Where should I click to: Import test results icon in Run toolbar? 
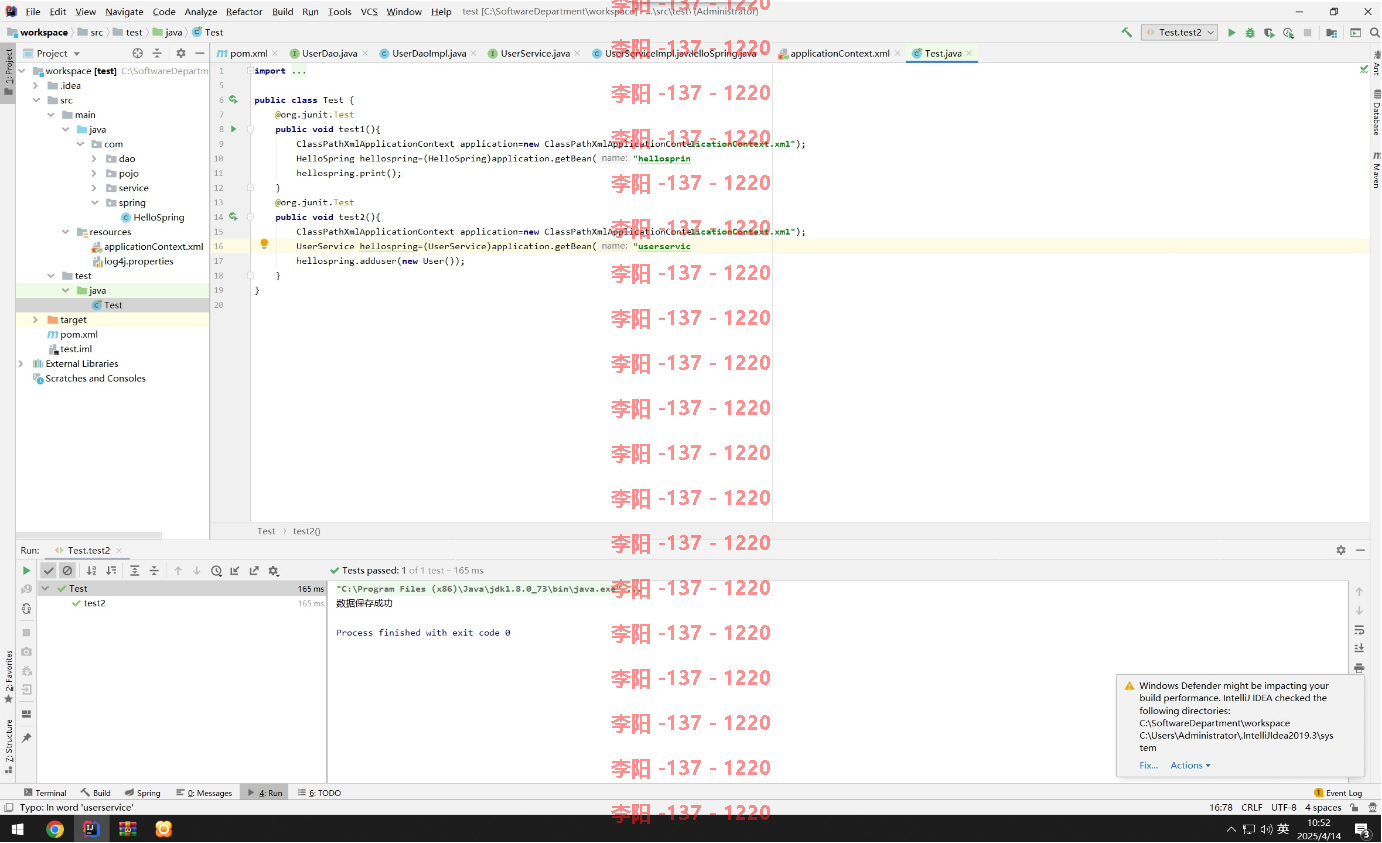point(235,570)
